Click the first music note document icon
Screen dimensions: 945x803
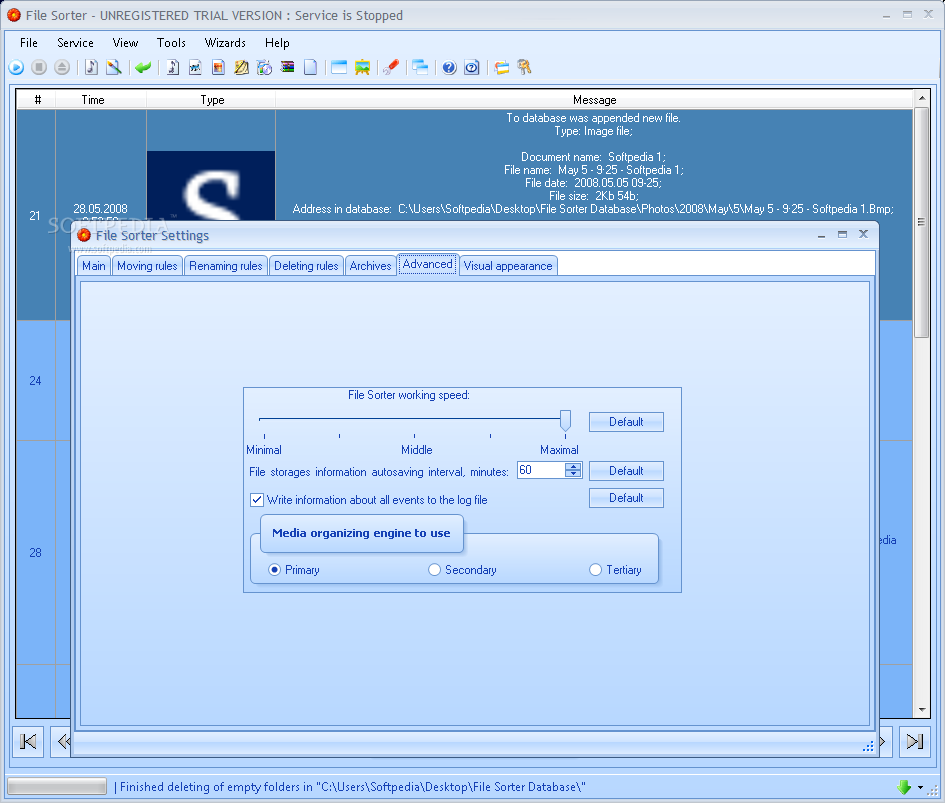click(92, 68)
